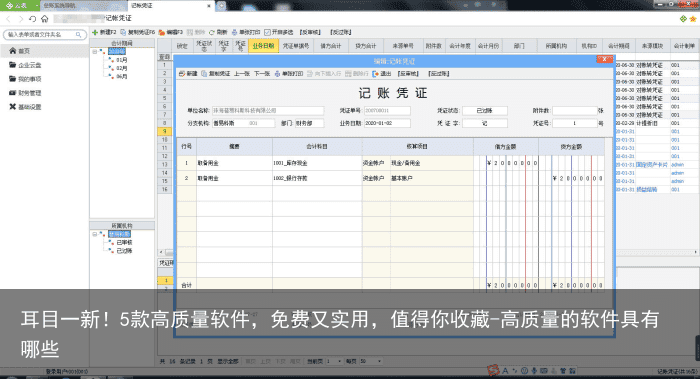
Task: Click the horizontal scrollbar right arrow of list
Action: pos(696,252)
